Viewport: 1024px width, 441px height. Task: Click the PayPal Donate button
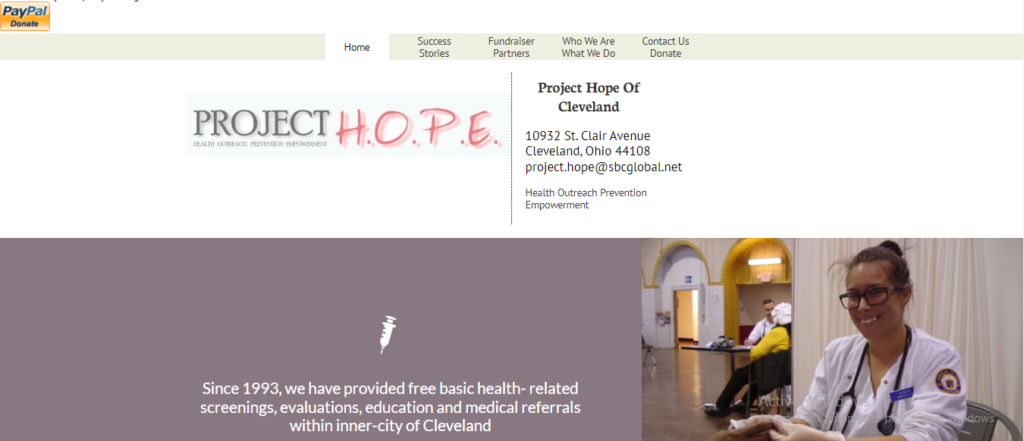[25, 16]
